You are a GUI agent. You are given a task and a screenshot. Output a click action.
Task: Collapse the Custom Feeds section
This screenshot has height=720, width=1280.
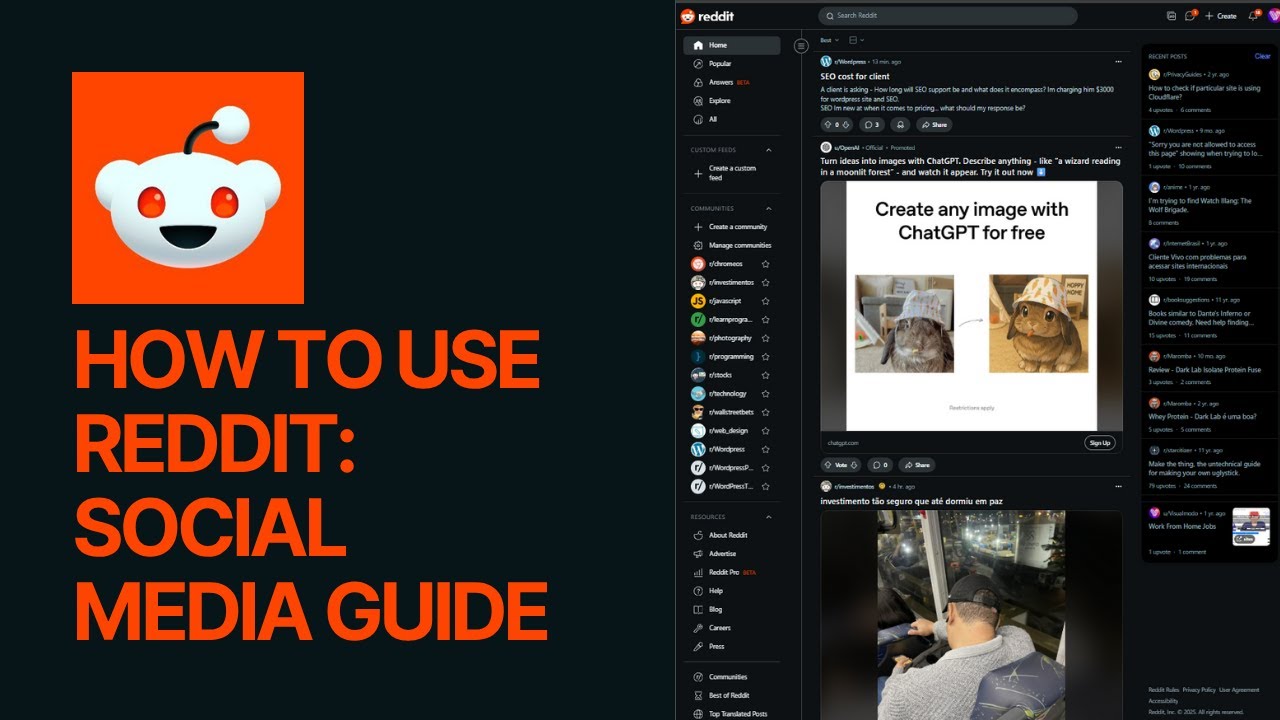(x=769, y=150)
